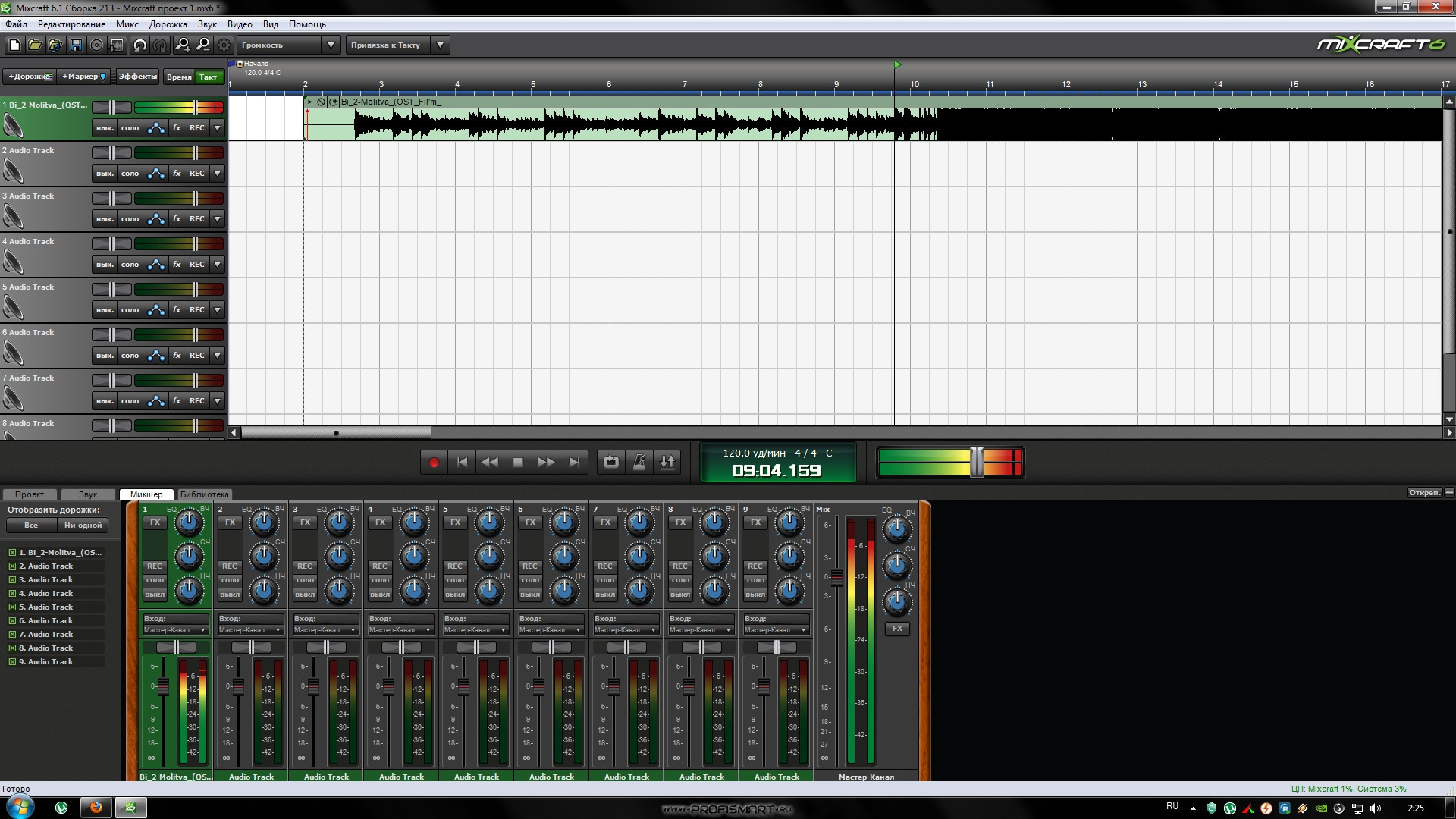Image resolution: width=1456 pixels, height=819 pixels.
Task: Switch the timeline to Такт mode
Action: (x=208, y=77)
